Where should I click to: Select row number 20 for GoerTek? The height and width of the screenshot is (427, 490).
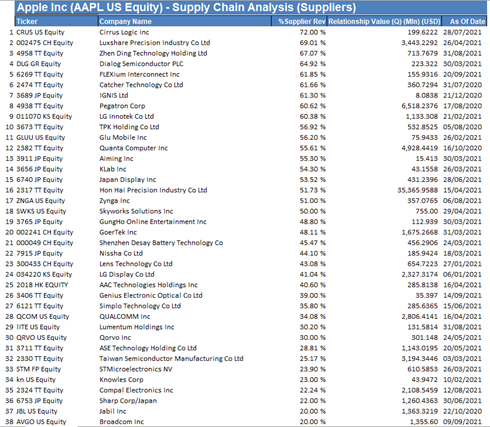[x=9, y=232]
